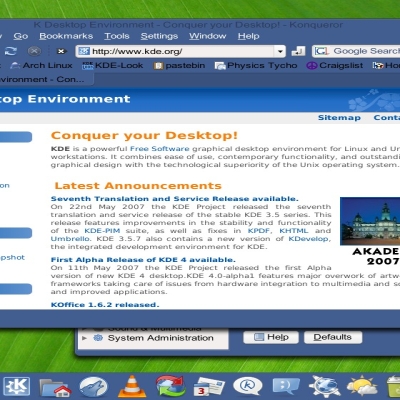Launch VLC cone icon in panel
This screenshot has height=400, width=400.
tap(132, 387)
